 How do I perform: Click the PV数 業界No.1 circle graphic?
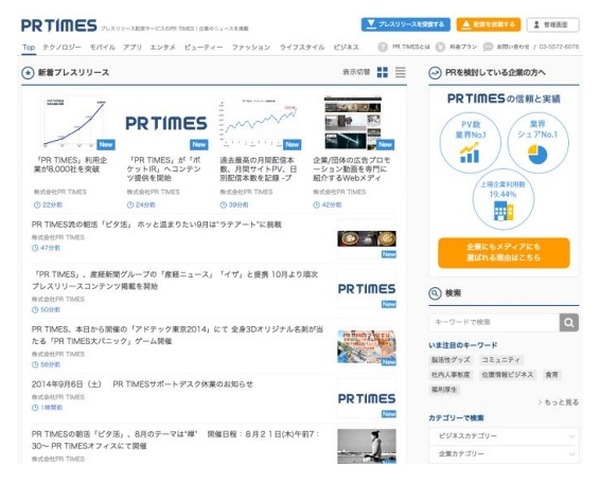pyautogui.click(x=470, y=142)
